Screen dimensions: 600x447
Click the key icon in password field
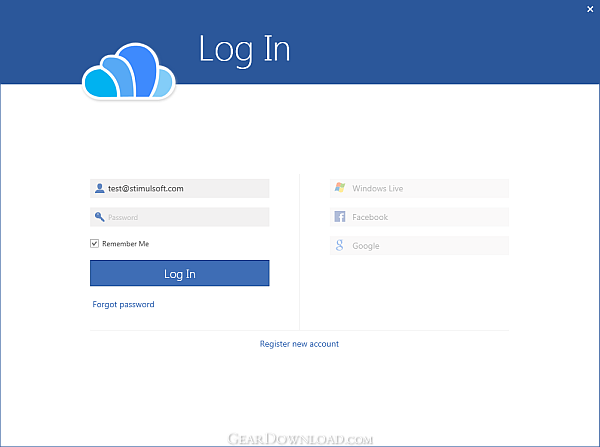click(99, 217)
